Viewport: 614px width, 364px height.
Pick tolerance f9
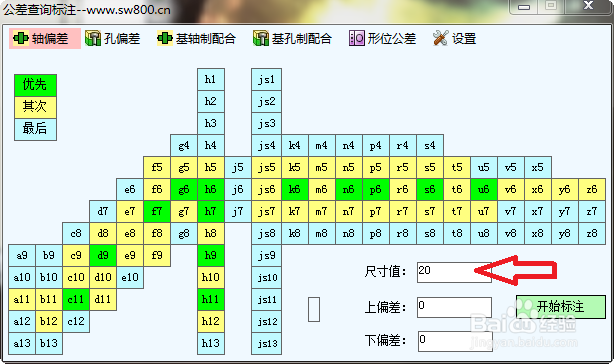tap(157, 256)
